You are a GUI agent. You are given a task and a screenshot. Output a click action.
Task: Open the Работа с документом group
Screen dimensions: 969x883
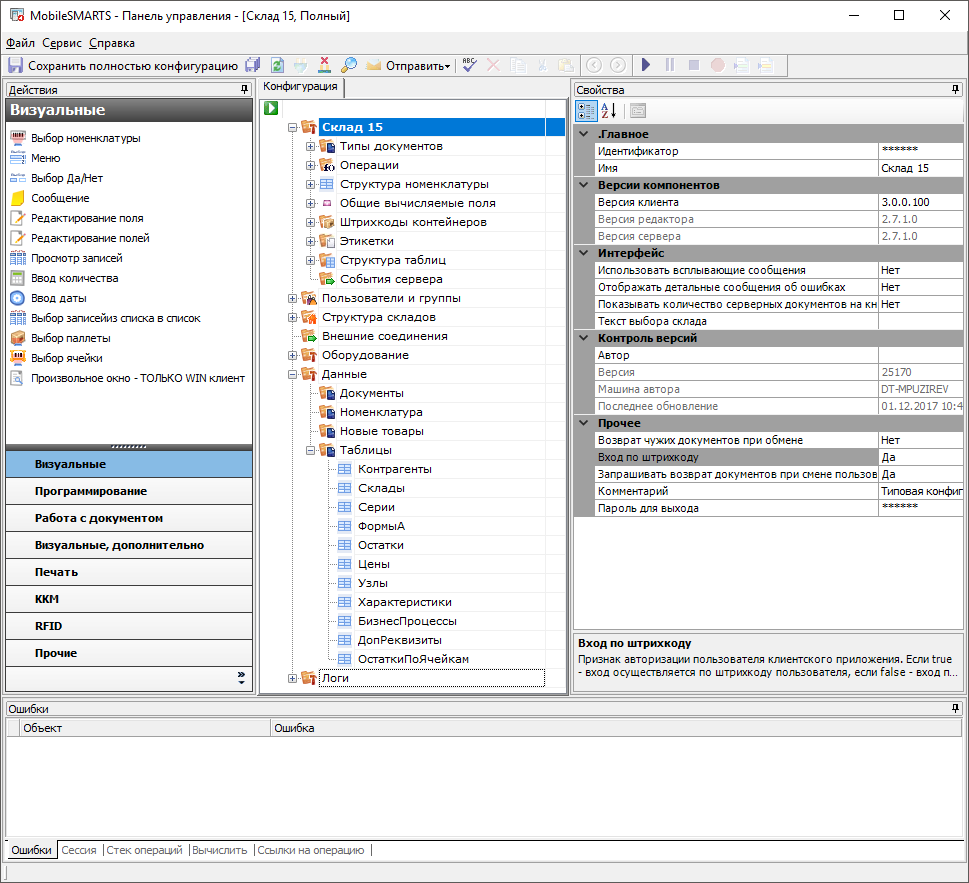point(129,518)
